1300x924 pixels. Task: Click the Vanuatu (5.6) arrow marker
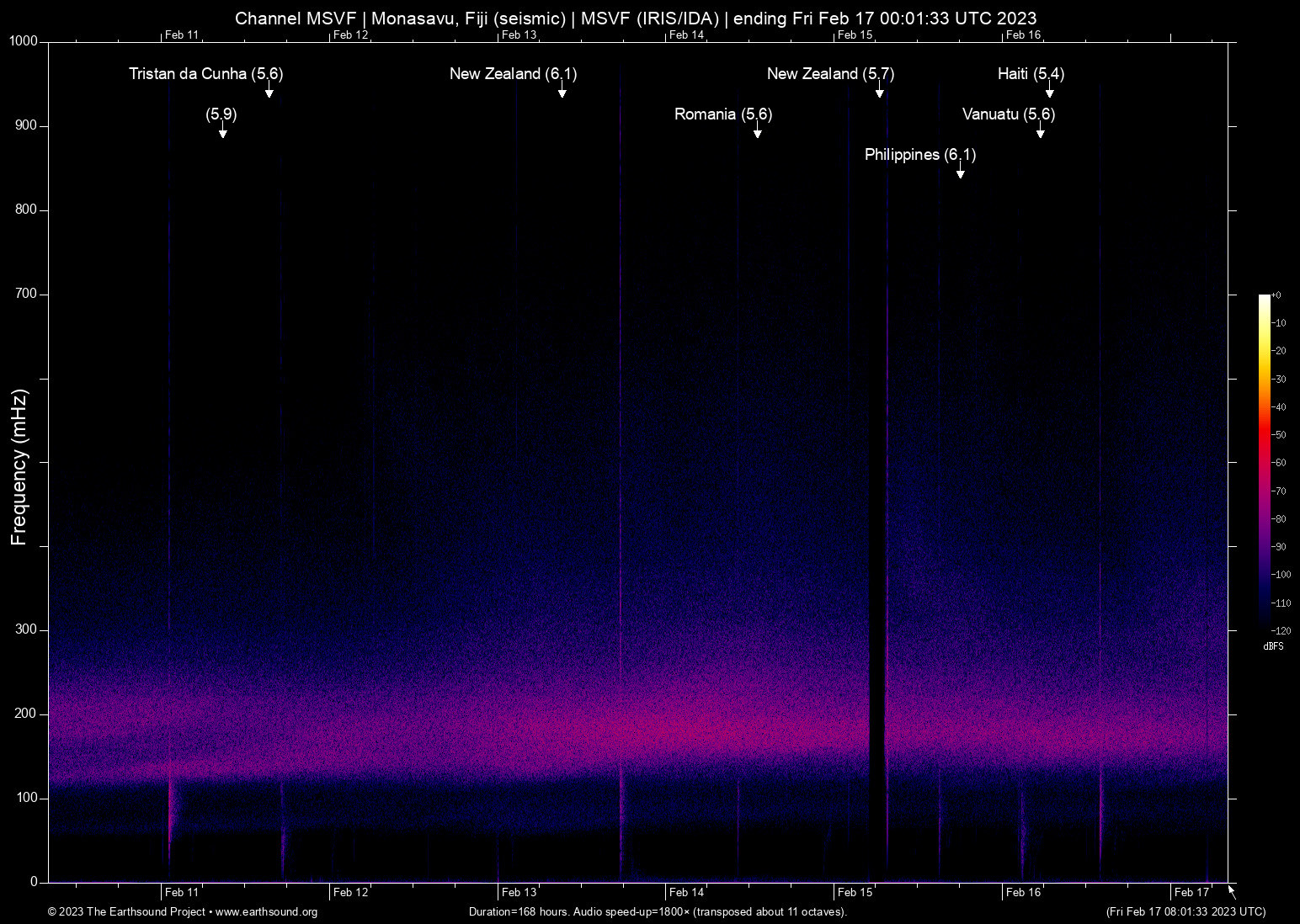click(x=1040, y=130)
